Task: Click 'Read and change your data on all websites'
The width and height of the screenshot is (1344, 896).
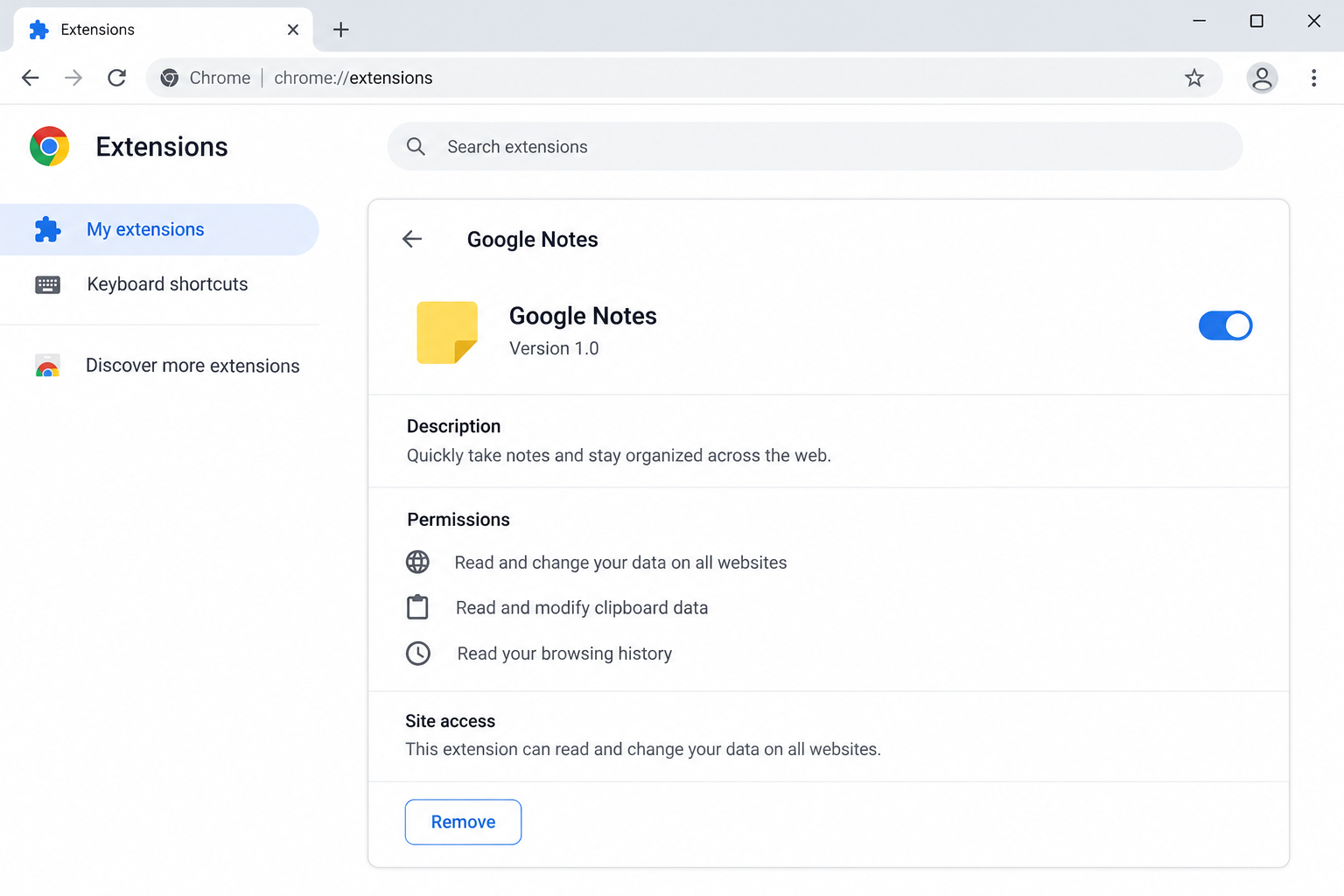Action: [620, 563]
